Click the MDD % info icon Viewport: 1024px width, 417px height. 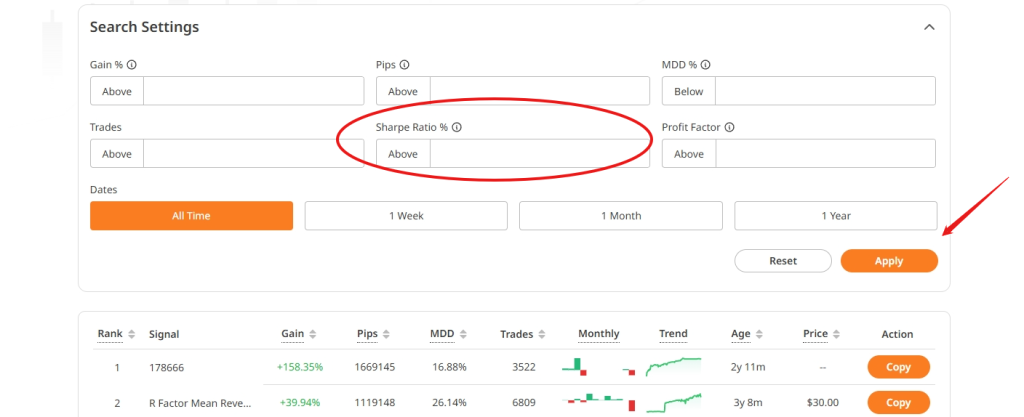click(705, 65)
